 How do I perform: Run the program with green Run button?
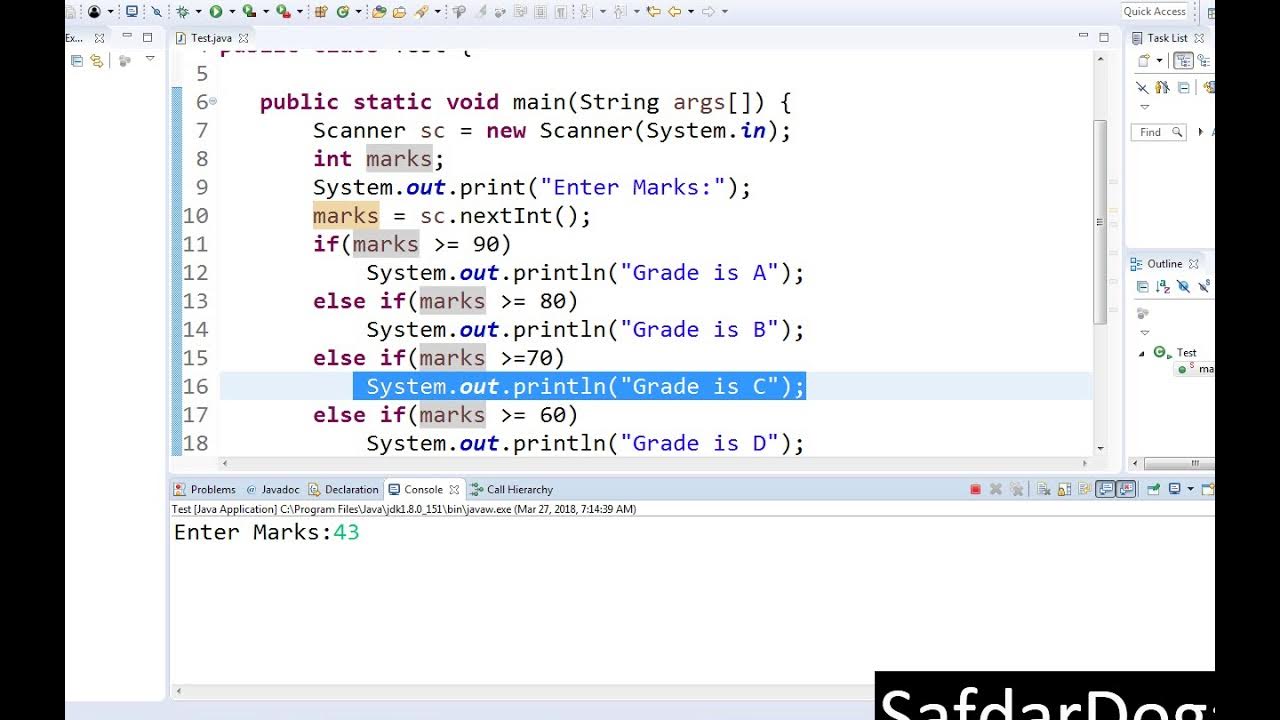(216, 12)
